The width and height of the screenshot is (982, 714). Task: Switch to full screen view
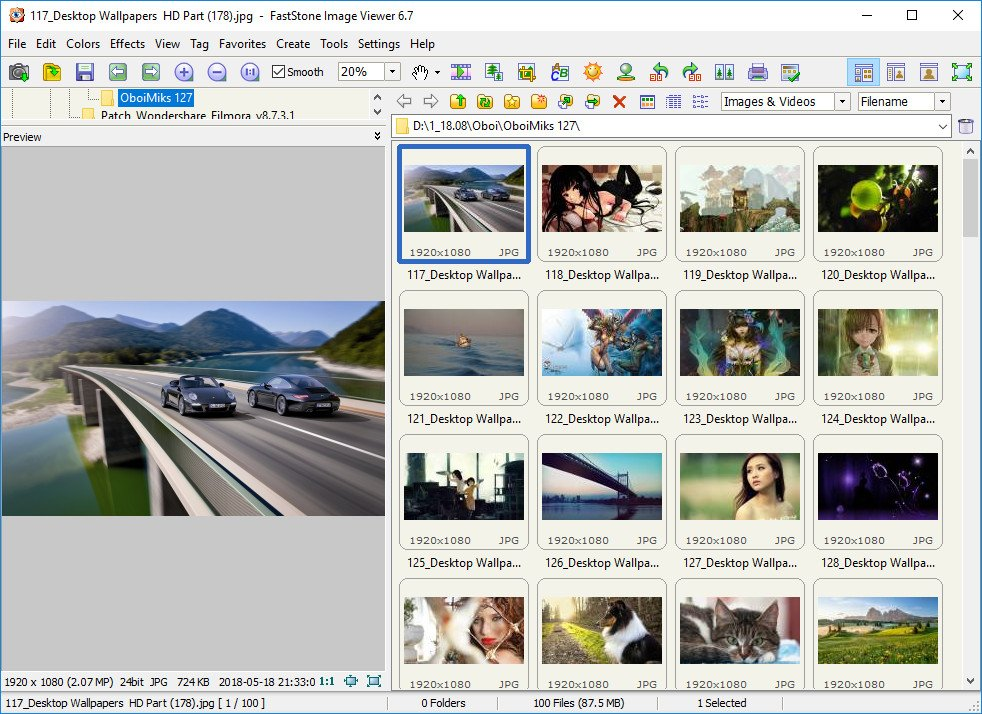(x=963, y=72)
